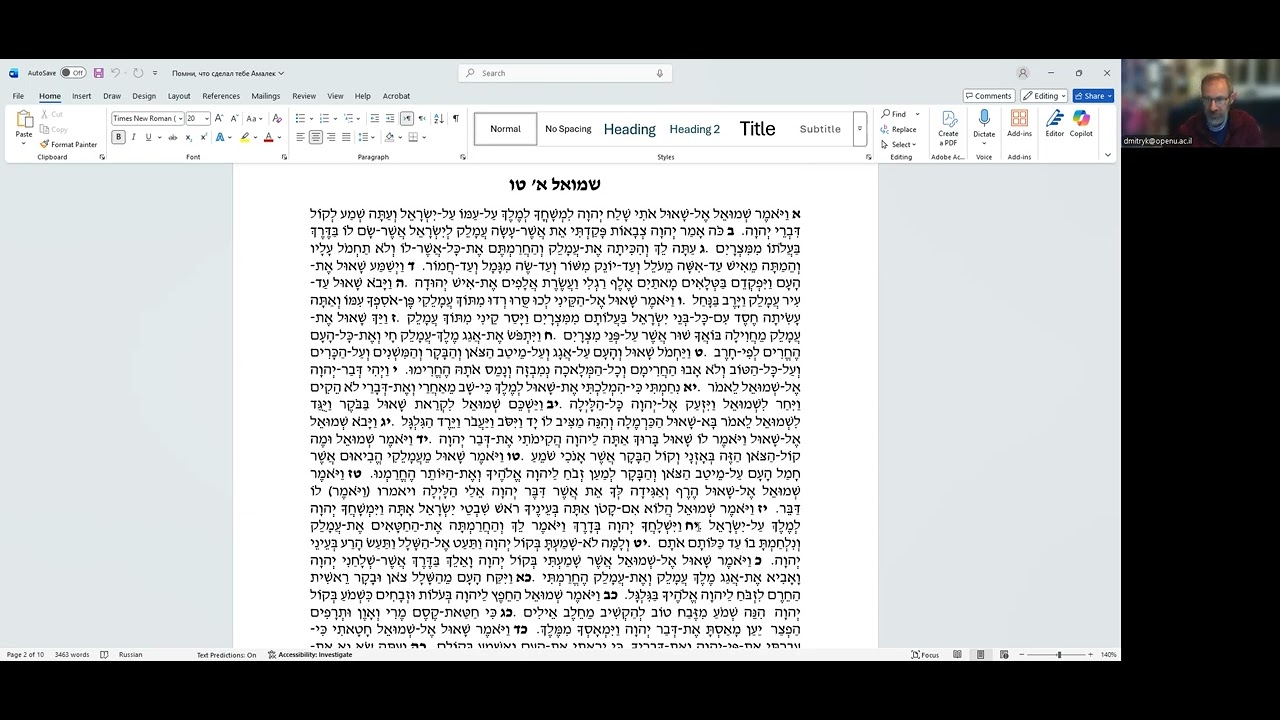Open font name dropdown Times New Roman
The height and width of the screenshot is (720, 1280).
tap(181, 118)
